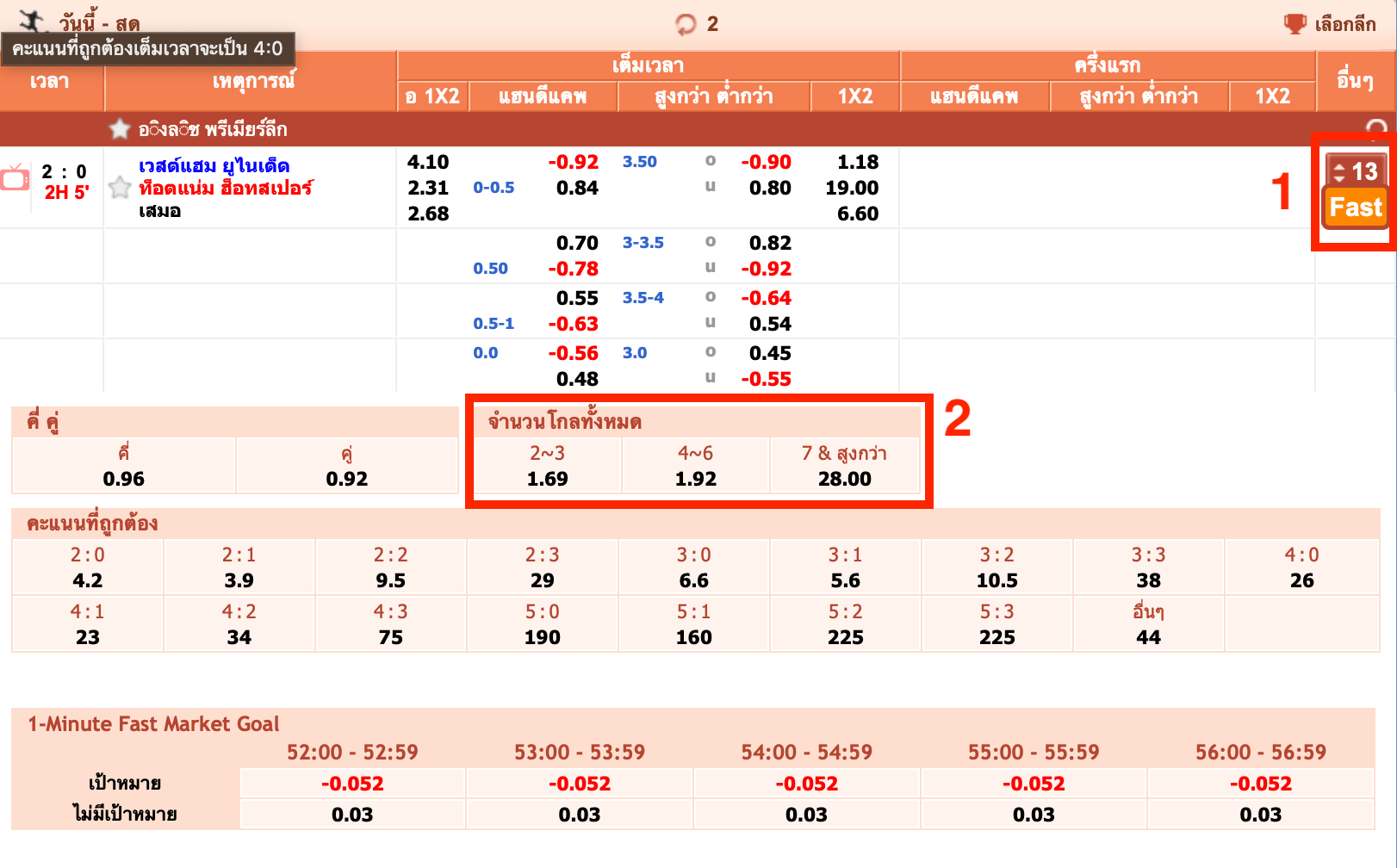
Task: Click the West Ham United team name link
Action: coord(214,165)
